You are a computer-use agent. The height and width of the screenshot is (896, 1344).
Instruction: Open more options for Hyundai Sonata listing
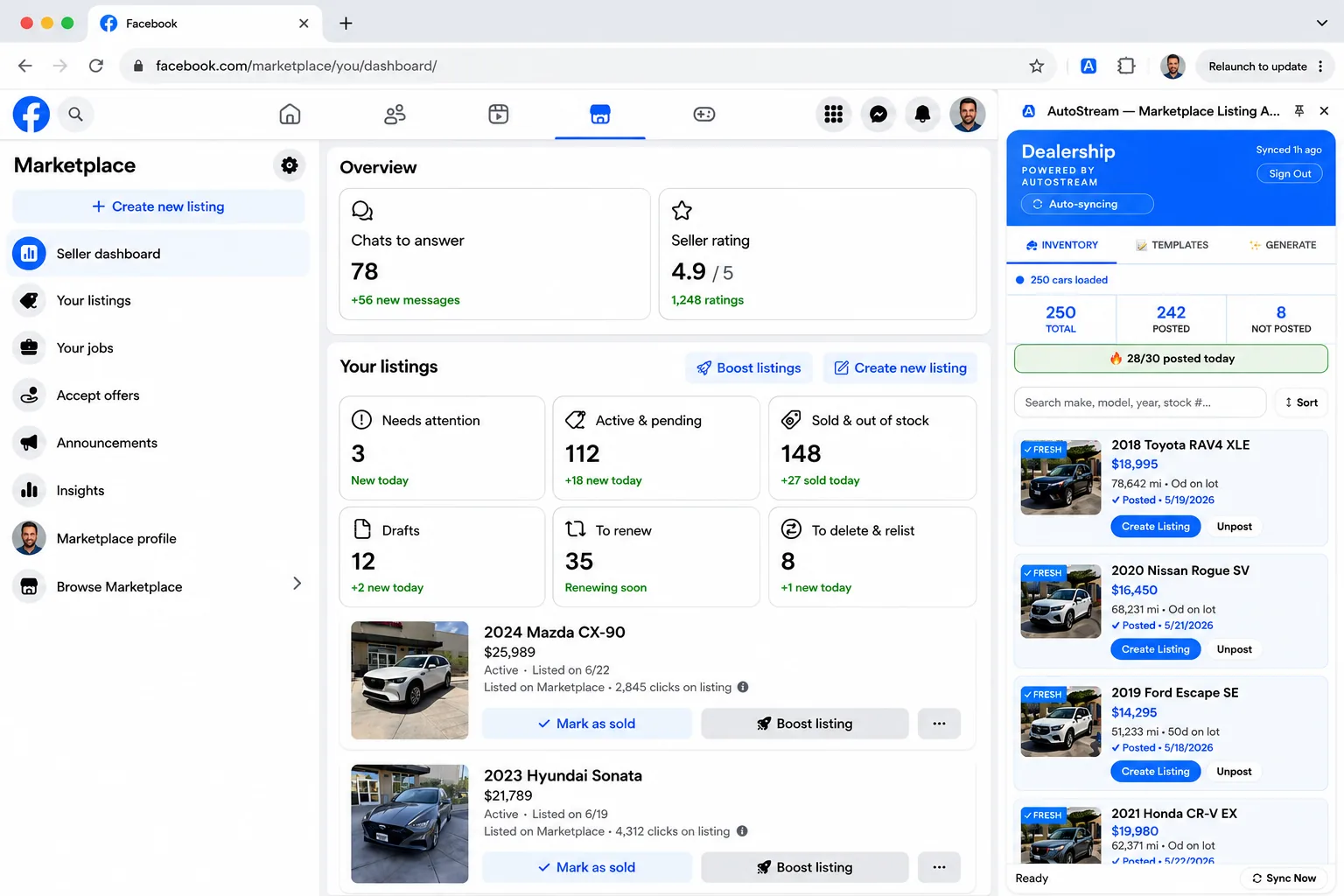(x=939, y=867)
